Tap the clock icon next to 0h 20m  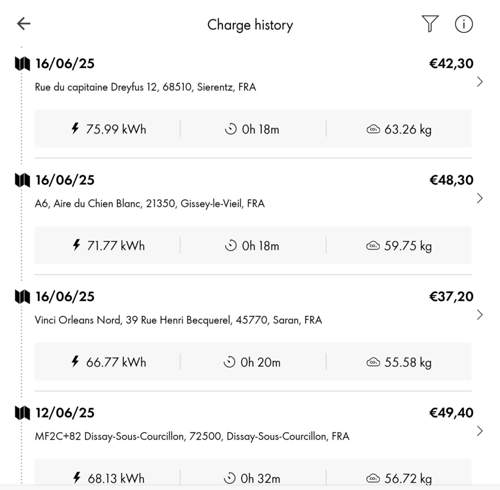click(x=229, y=362)
